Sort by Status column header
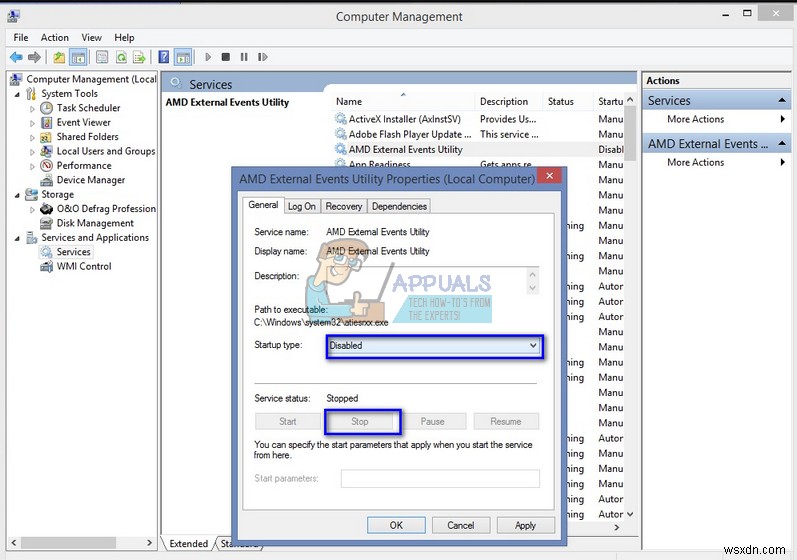Viewport: 797px width, 560px height. 568,102
